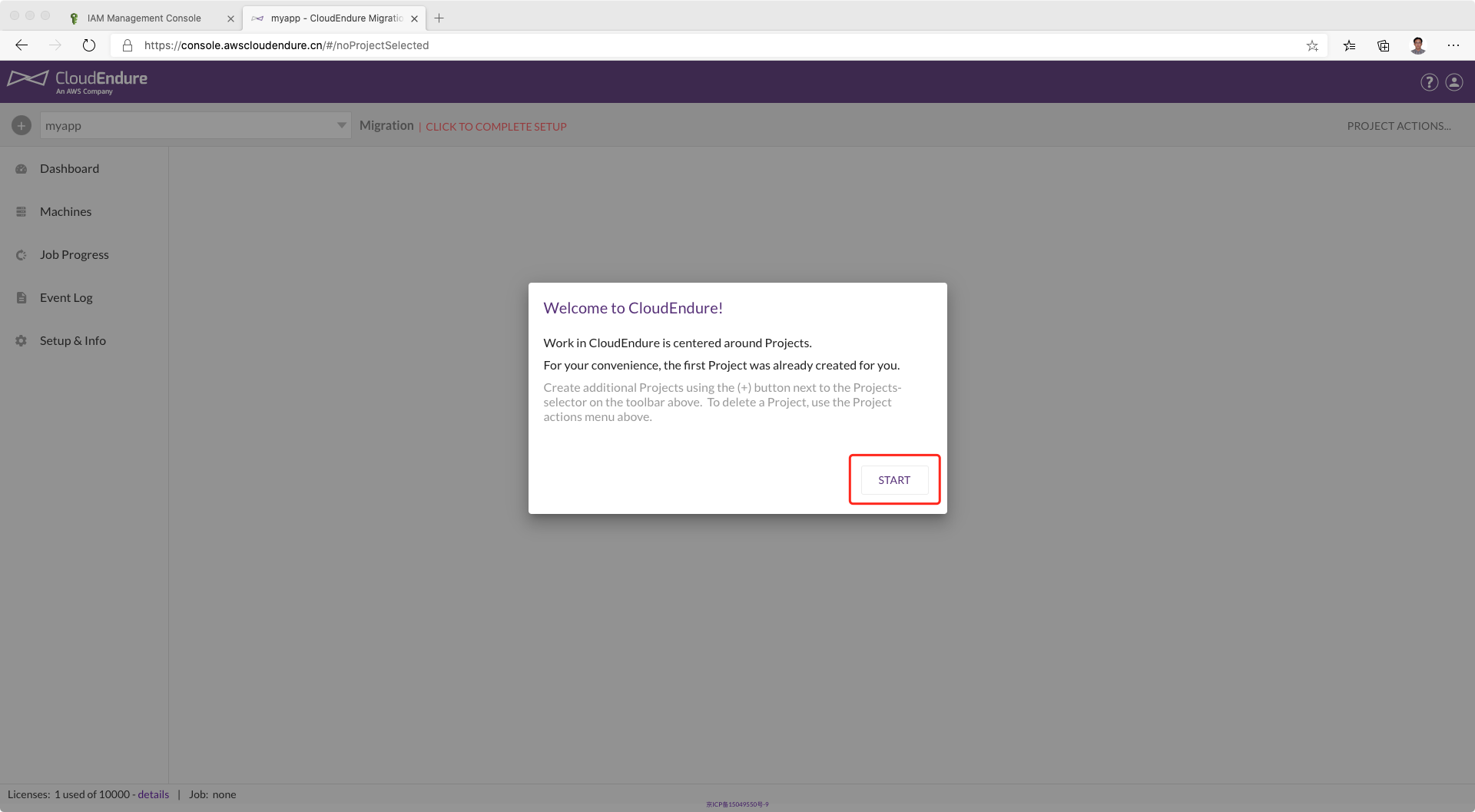Open the user account icon menu
Image resolution: width=1475 pixels, height=812 pixels.
point(1454,82)
